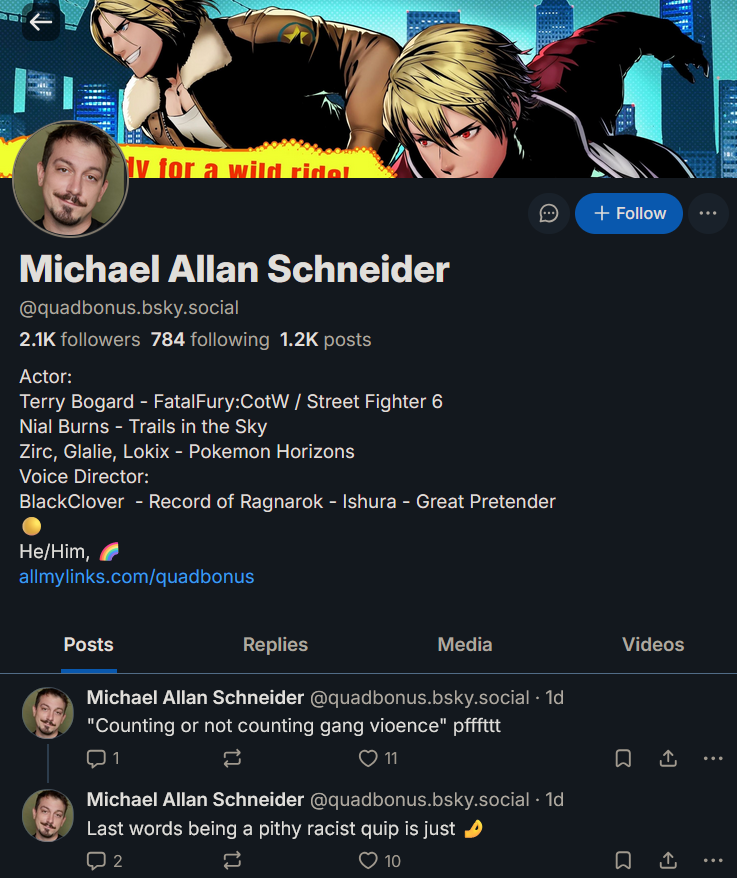Switch to the Media tab

465,645
